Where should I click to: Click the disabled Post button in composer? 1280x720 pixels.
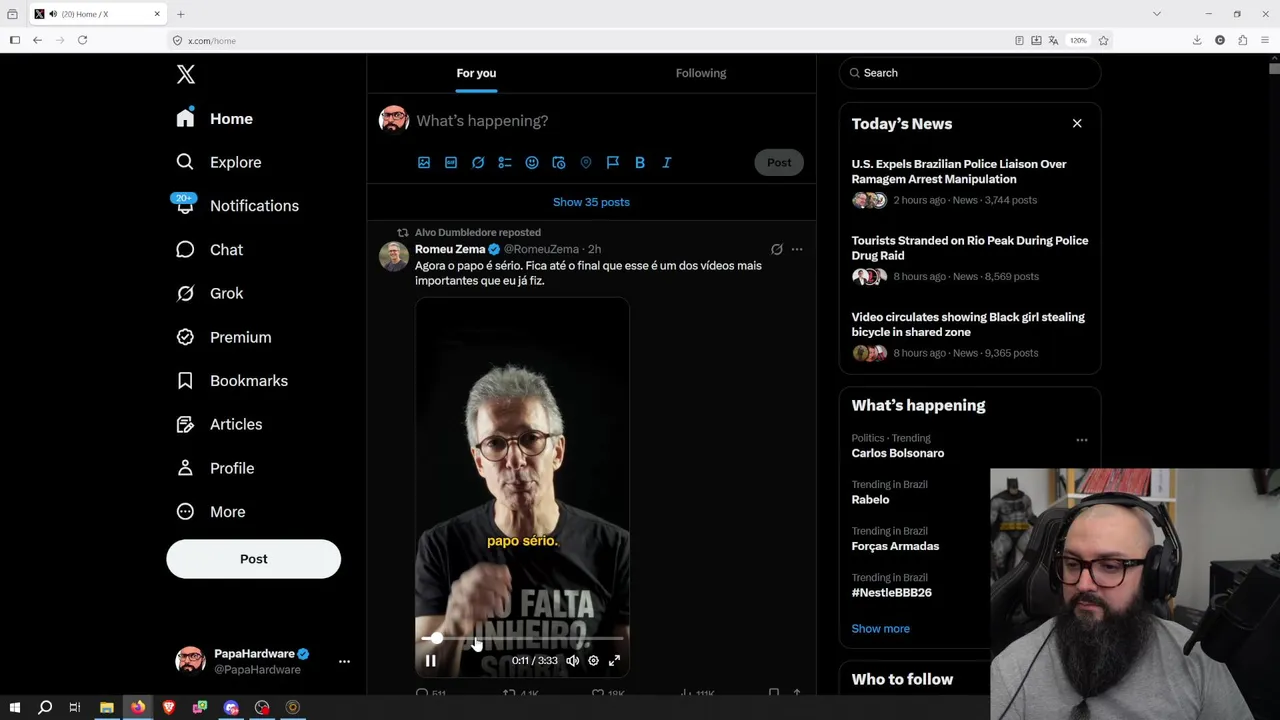[779, 163]
